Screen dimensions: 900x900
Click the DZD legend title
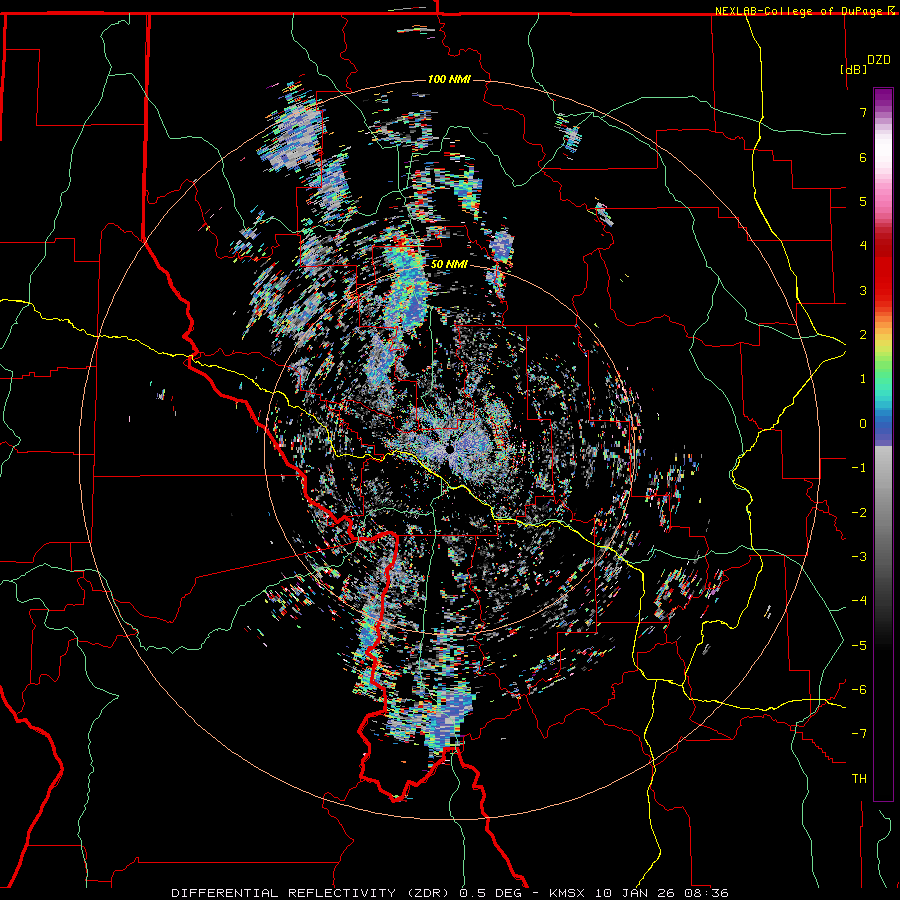pyautogui.click(x=879, y=60)
